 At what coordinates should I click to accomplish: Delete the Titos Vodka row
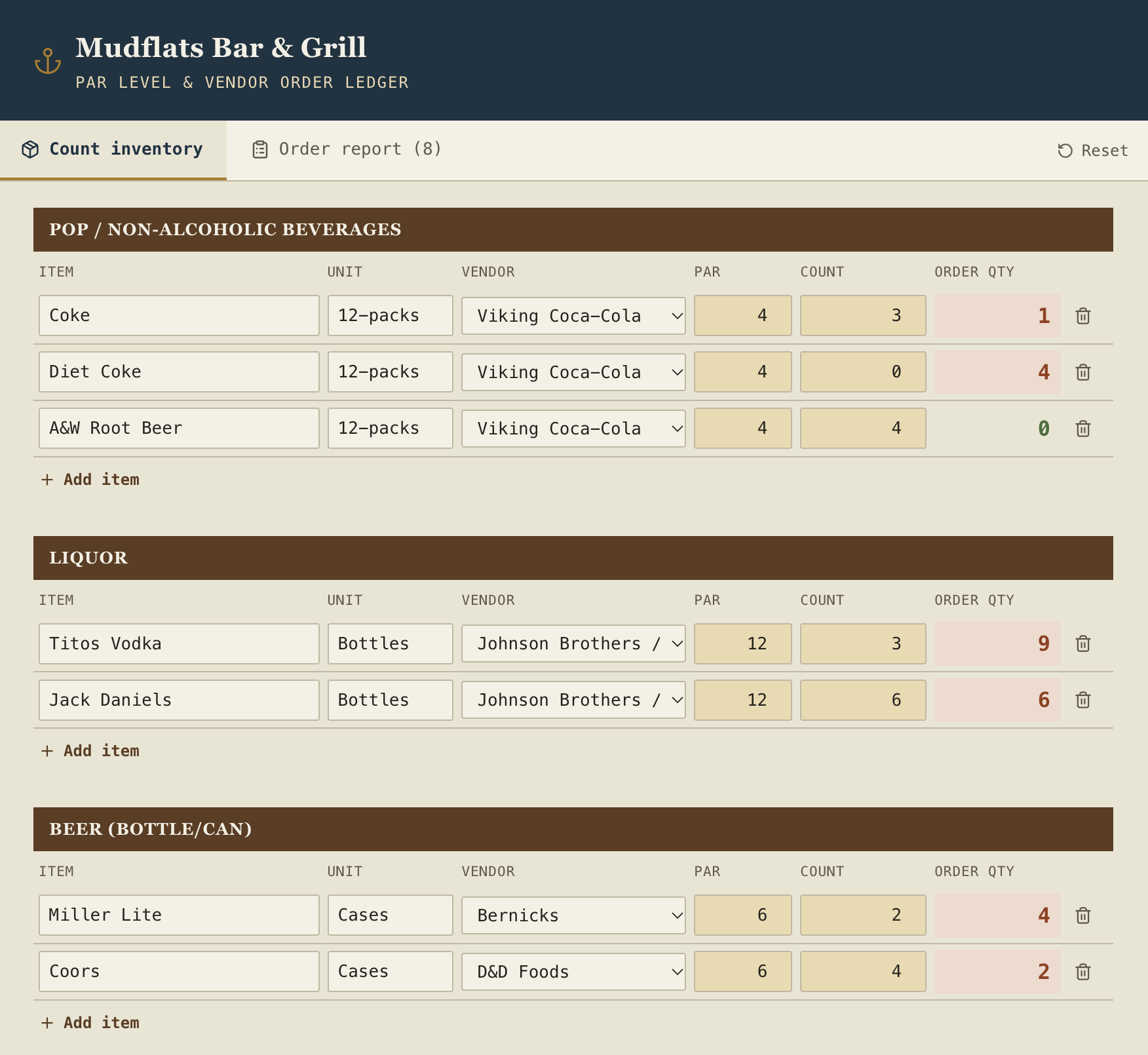(x=1083, y=643)
